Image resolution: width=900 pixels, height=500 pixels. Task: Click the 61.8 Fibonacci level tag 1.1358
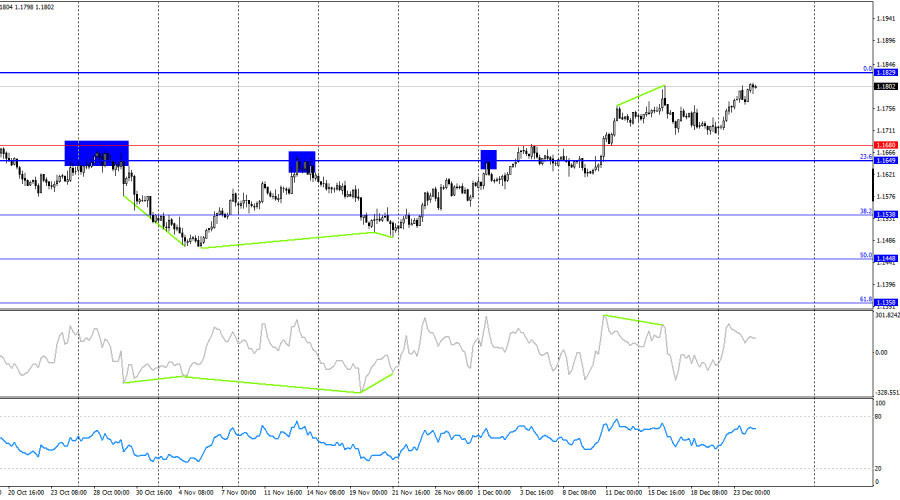(885, 302)
